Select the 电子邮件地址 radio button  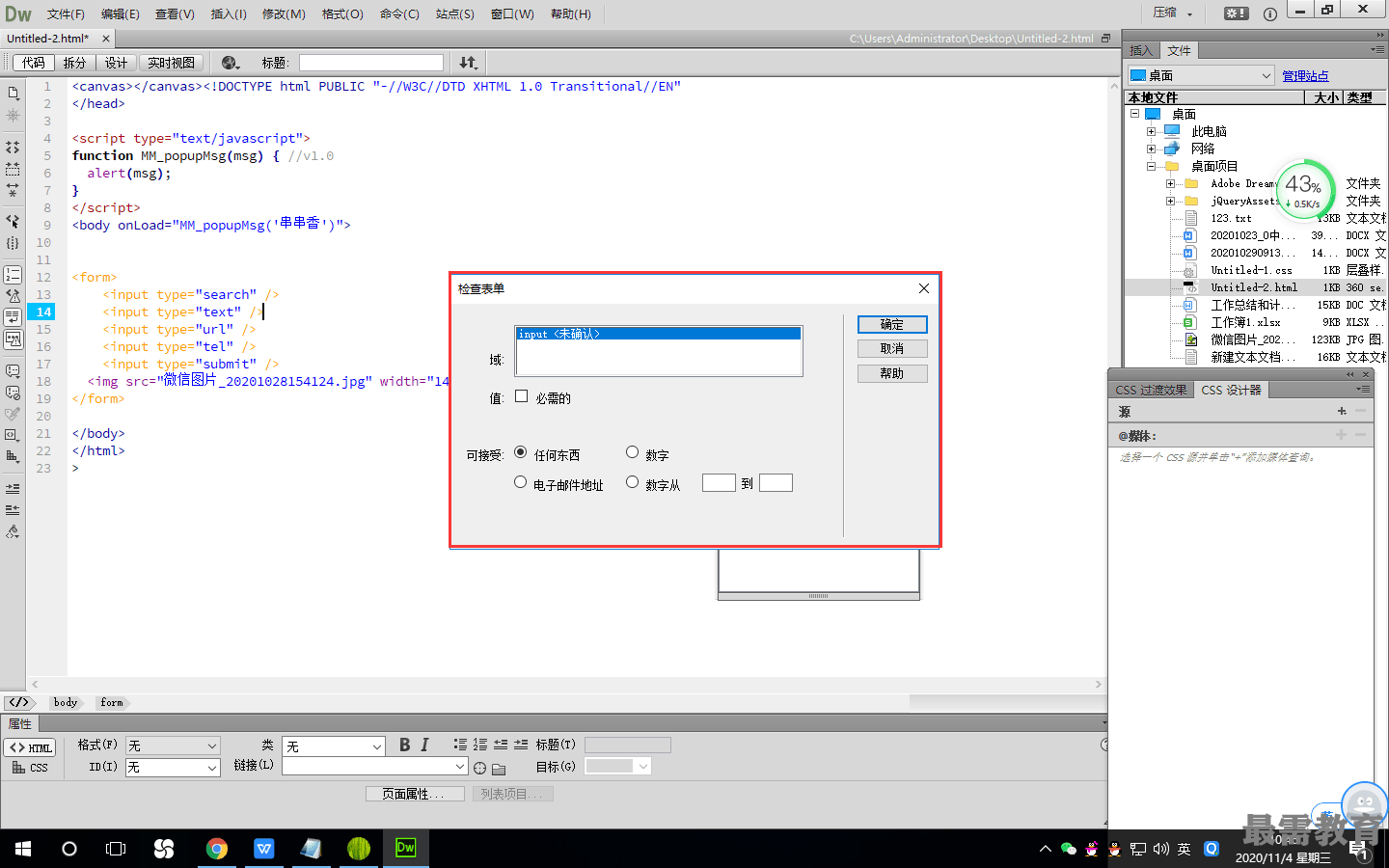tap(521, 482)
